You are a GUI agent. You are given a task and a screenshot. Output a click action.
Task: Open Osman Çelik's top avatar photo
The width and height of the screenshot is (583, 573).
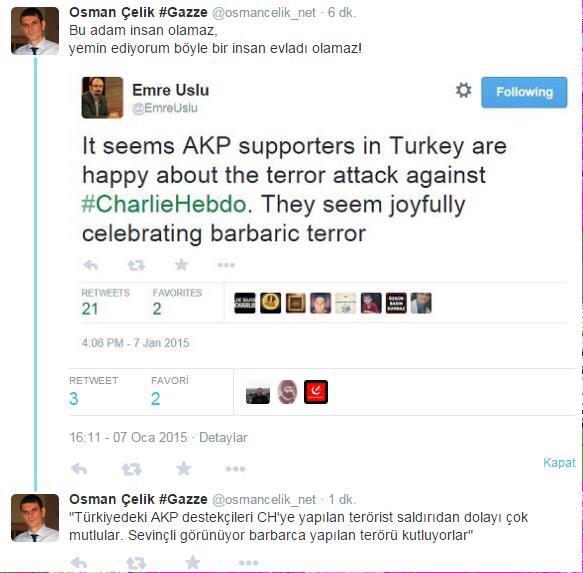pos(35,31)
